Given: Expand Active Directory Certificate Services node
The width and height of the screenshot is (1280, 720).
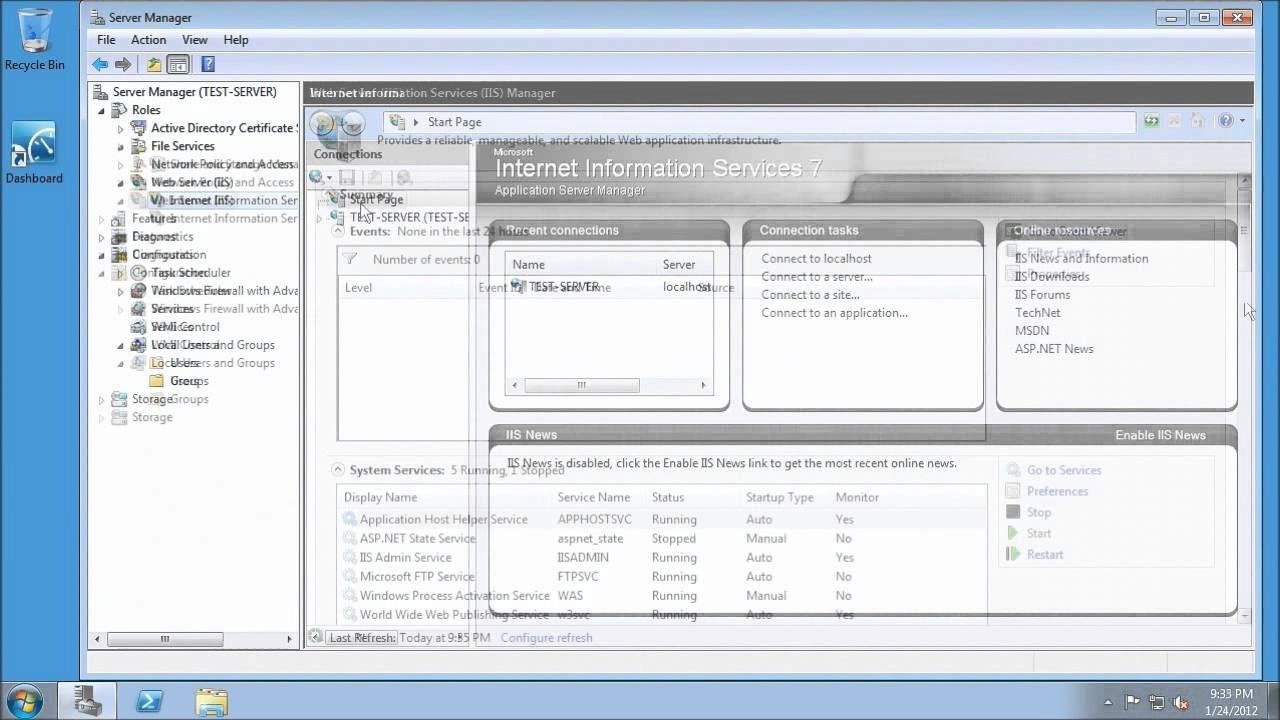Looking at the screenshot, I should [x=121, y=128].
